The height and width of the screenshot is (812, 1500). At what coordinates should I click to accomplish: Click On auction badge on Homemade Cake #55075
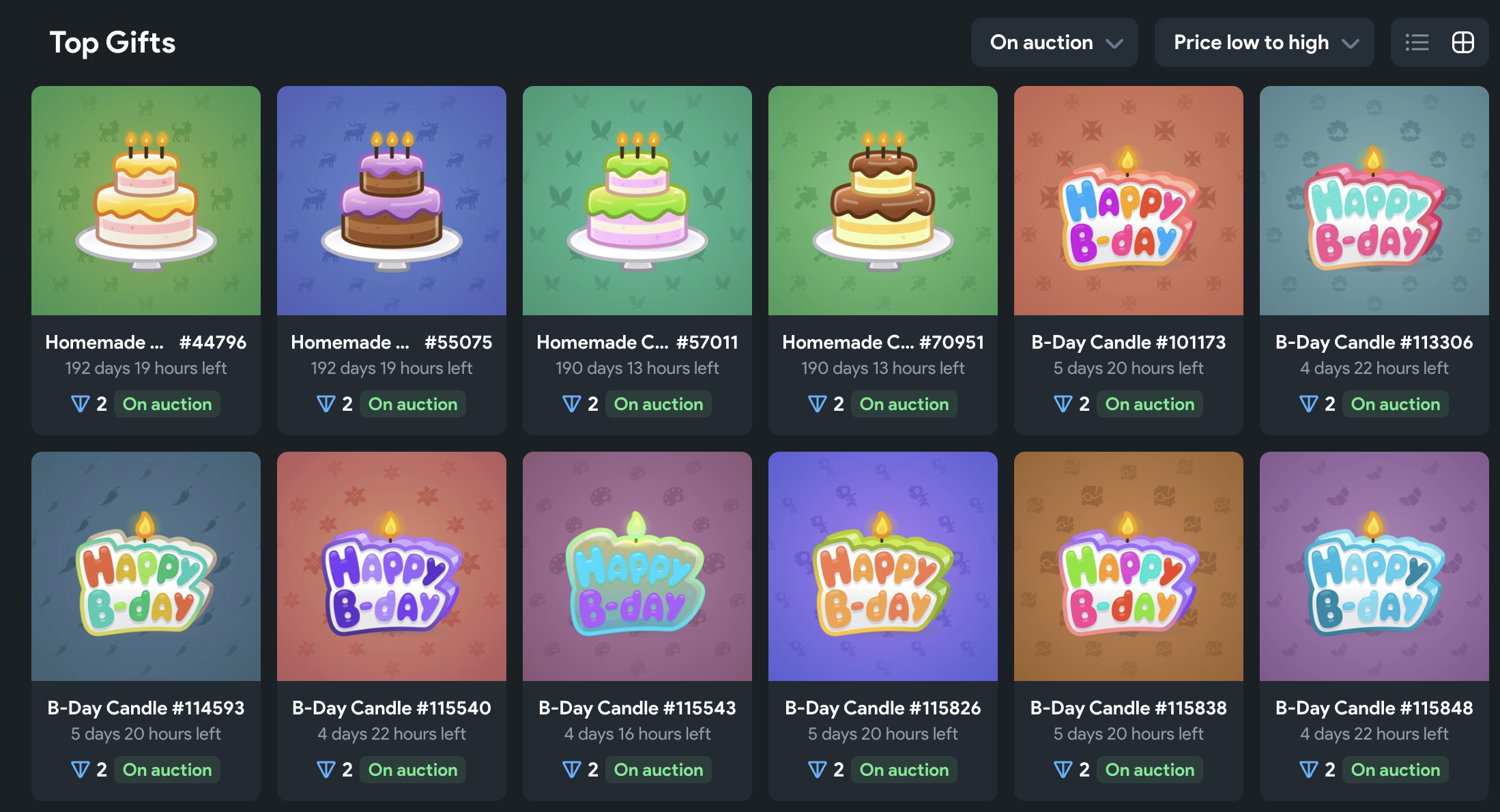coord(413,404)
